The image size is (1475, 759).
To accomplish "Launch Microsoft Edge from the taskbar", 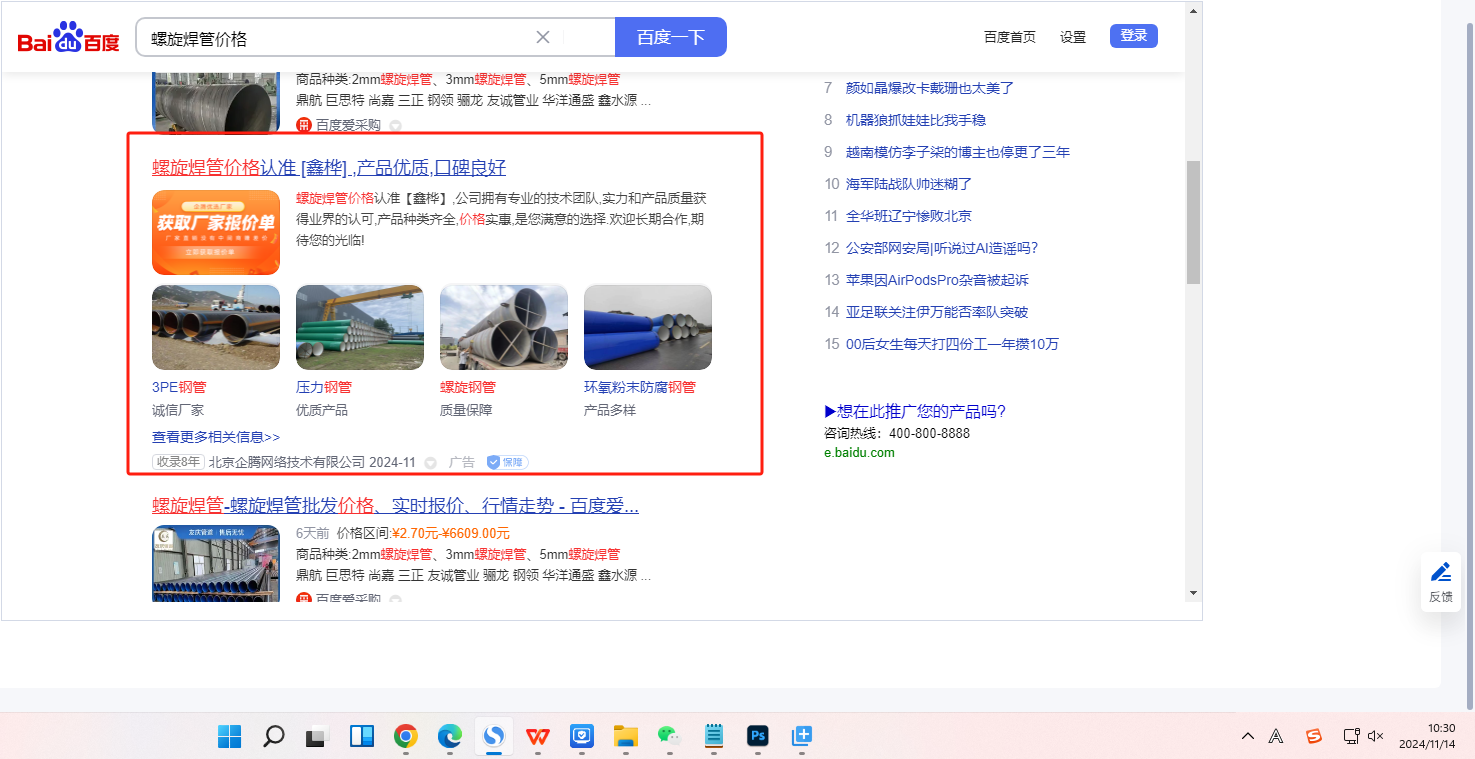I will [449, 737].
